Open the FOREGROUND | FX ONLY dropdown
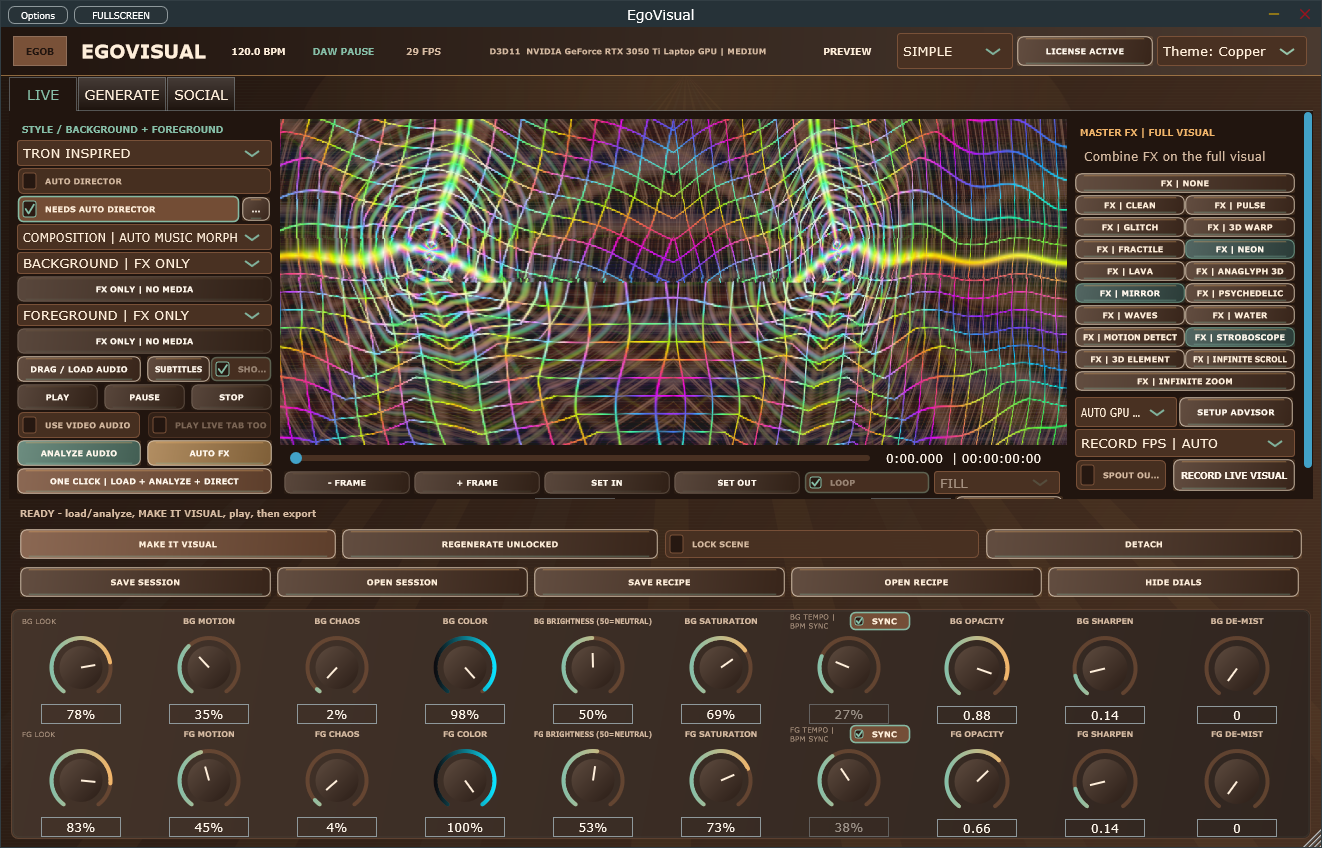 tap(144, 315)
